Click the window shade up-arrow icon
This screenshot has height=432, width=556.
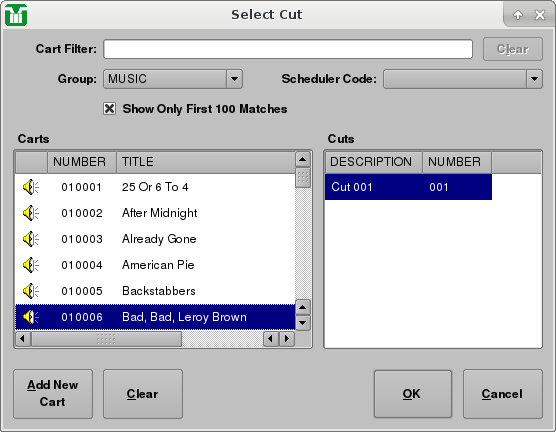pyautogui.click(x=518, y=15)
